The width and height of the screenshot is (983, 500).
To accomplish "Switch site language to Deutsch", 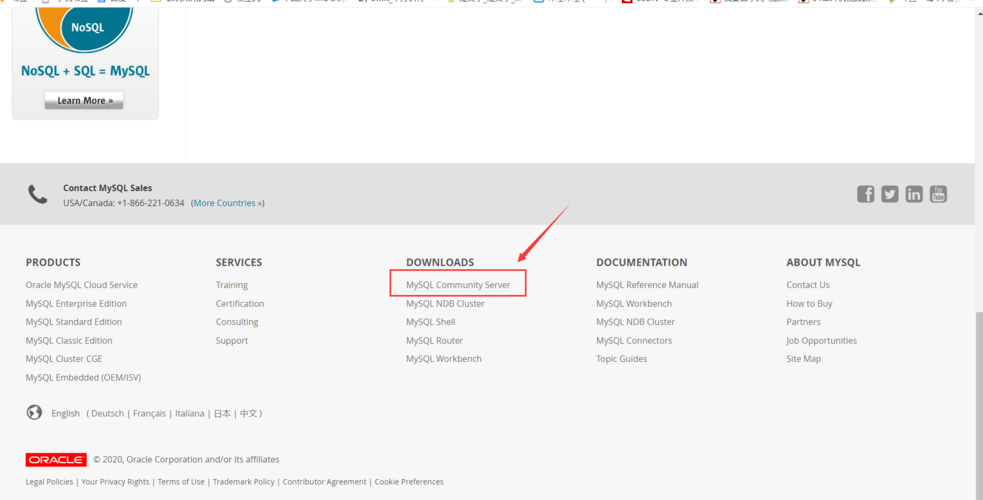I will (x=108, y=414).
